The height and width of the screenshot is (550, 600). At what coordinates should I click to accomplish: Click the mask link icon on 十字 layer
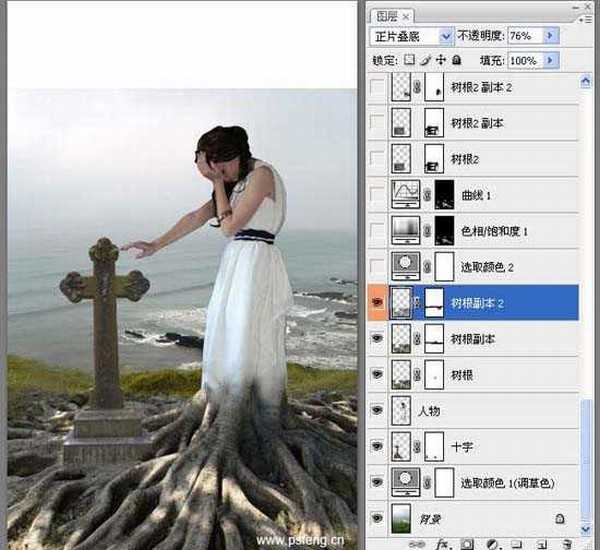[x=417, y=446]
